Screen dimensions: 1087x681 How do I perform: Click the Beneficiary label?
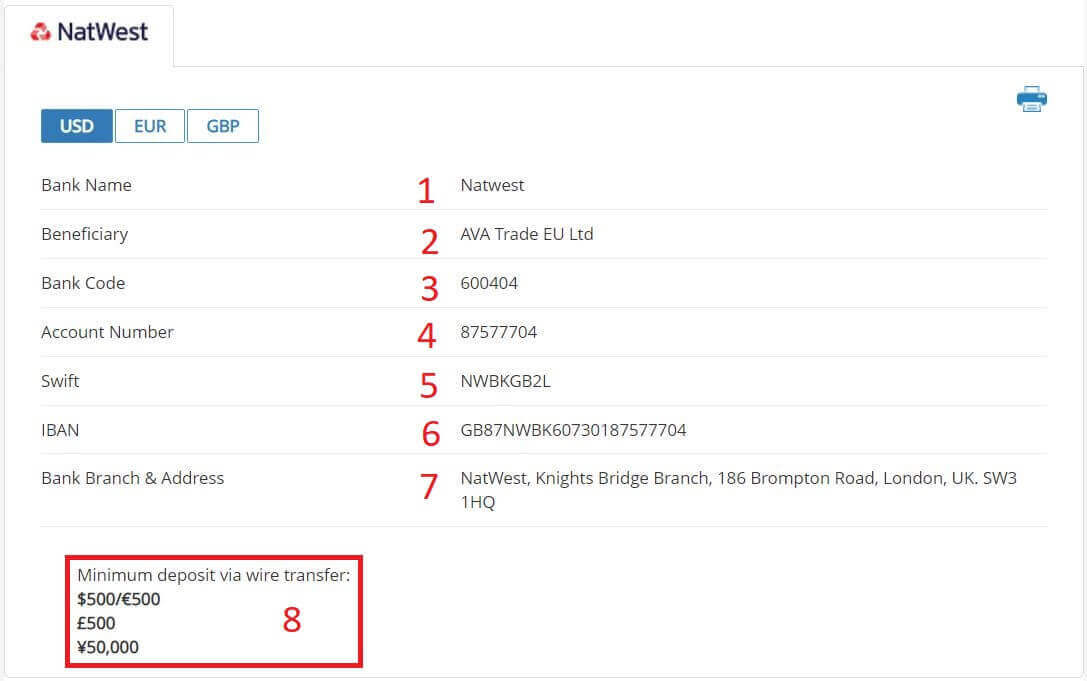pyautogui.click(x=84, y=234)
